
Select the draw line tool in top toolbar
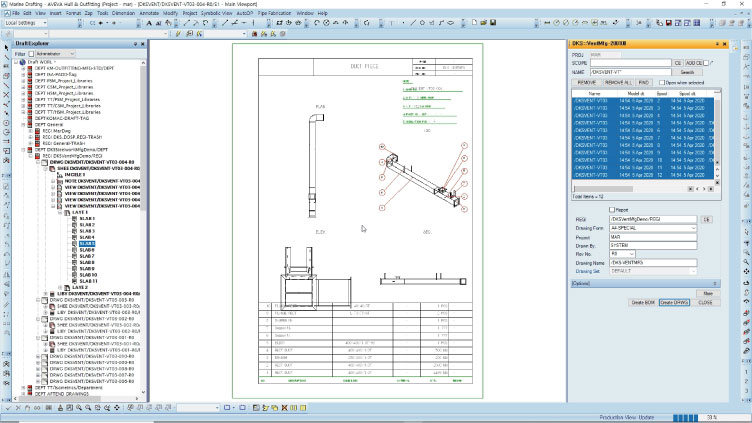[413, 23]
